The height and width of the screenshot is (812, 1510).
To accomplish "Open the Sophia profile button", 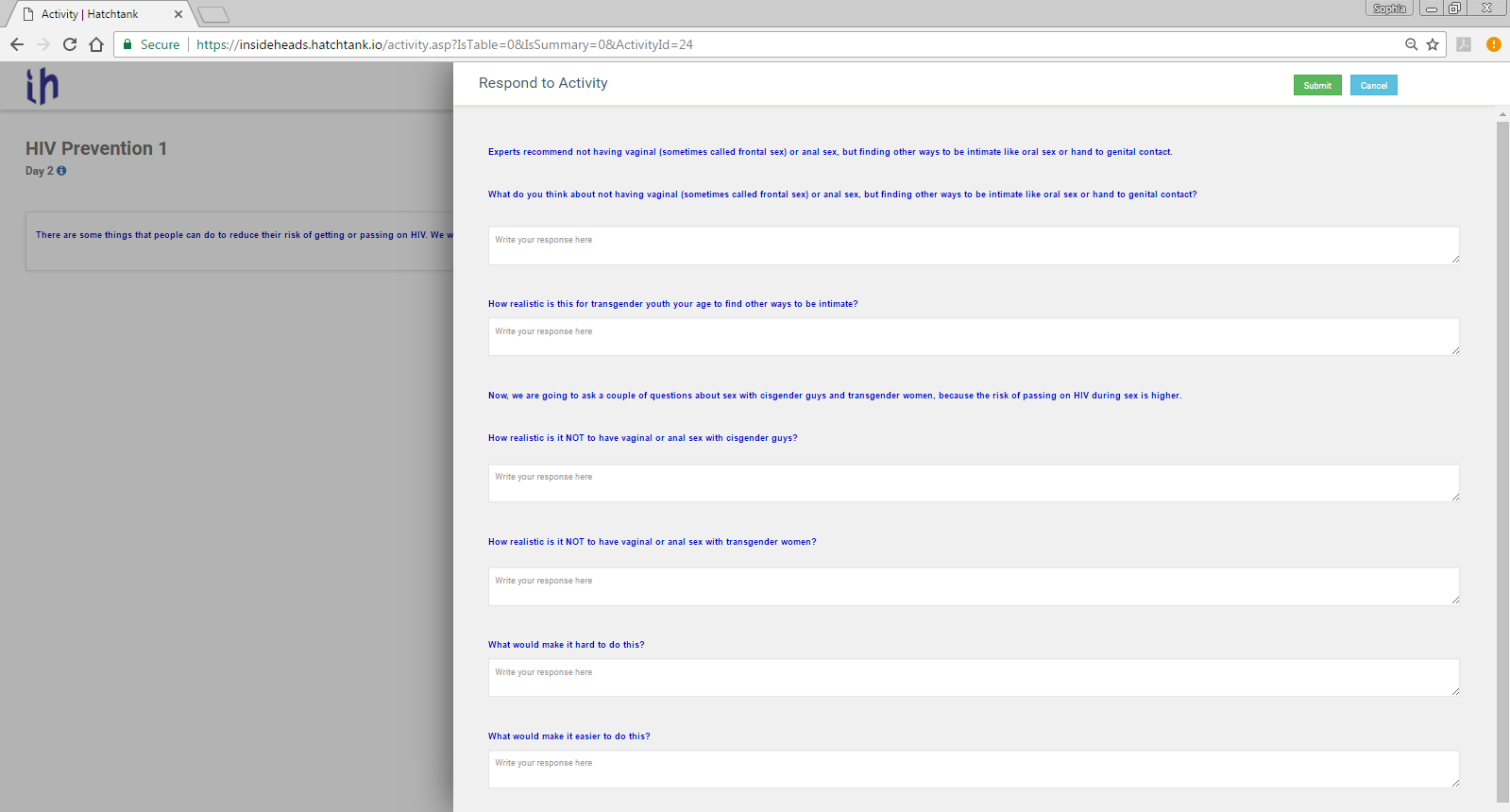I will [1389, 8].
